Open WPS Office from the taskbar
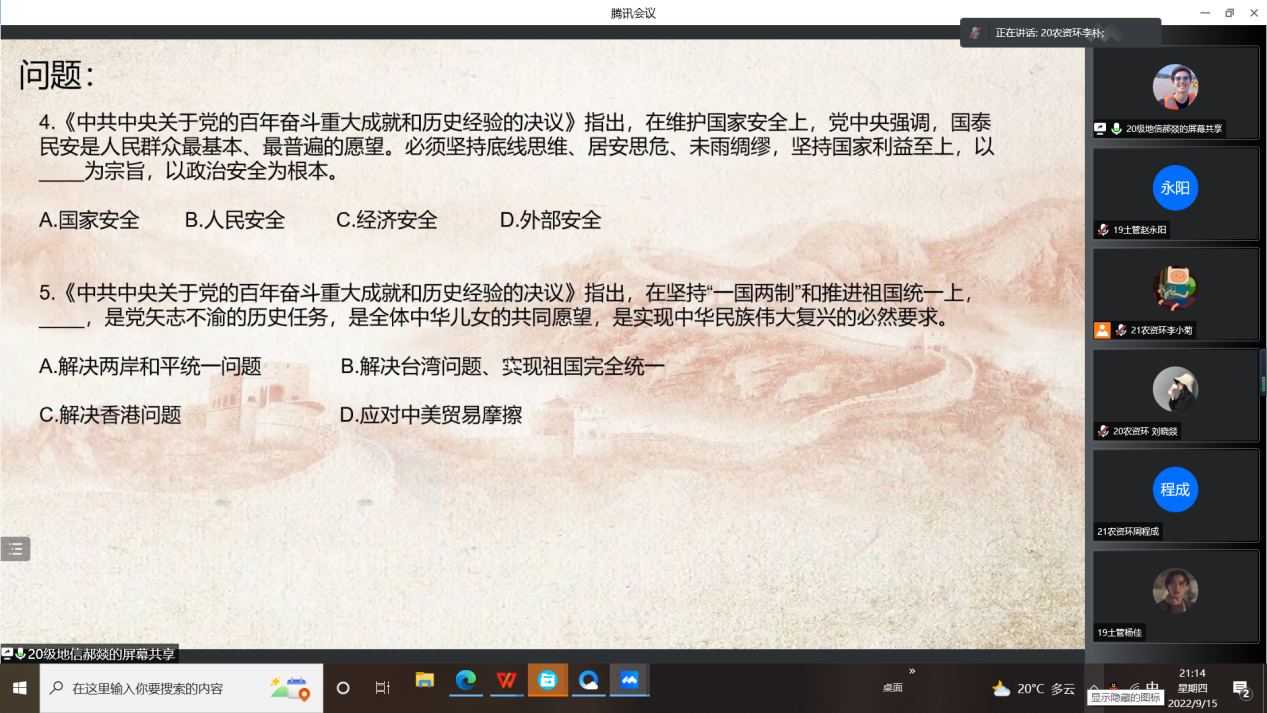This screenshot has height=713, width=1267. (507, 681)
